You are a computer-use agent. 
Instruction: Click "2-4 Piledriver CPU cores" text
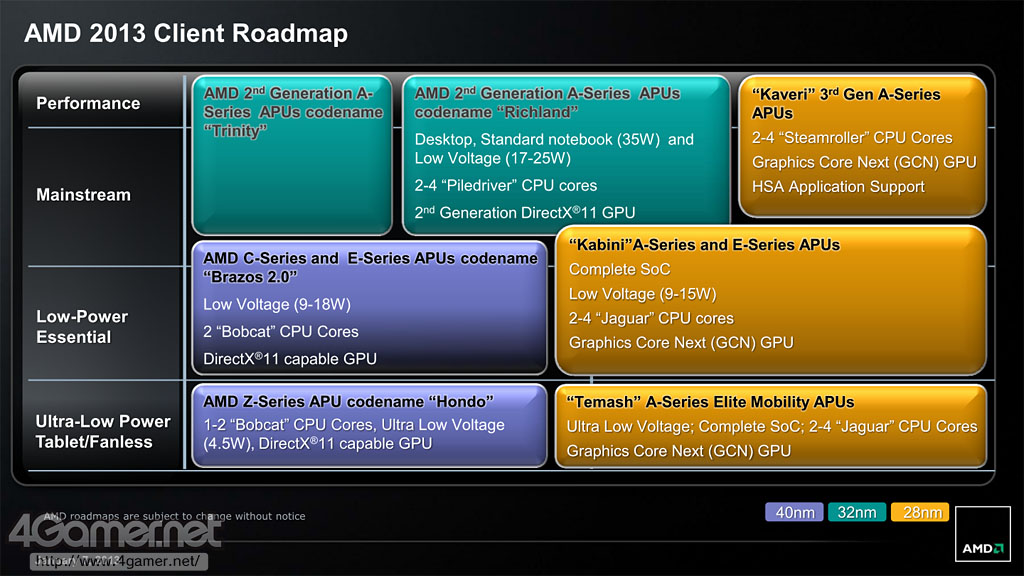coord(505,185)
